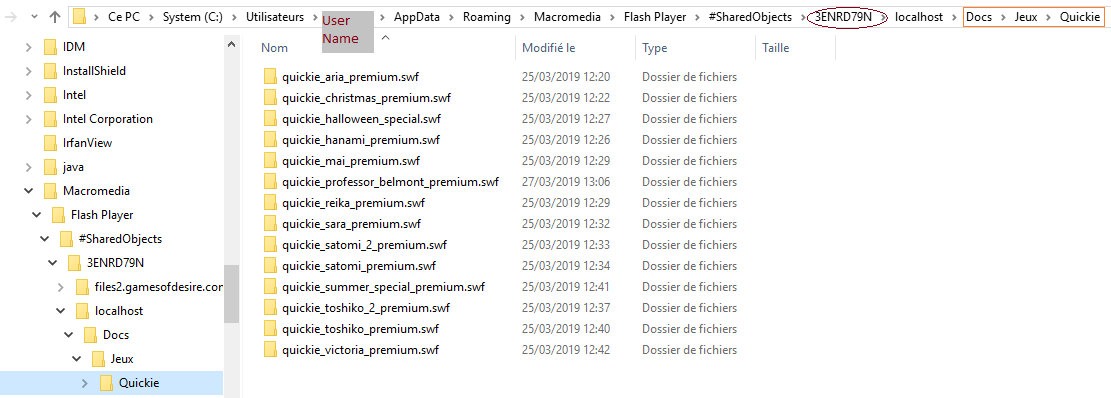This screenshot has height=398, width=1111.
Task: Expand the IDM folder in tree
Action: [x=28, y=47]
